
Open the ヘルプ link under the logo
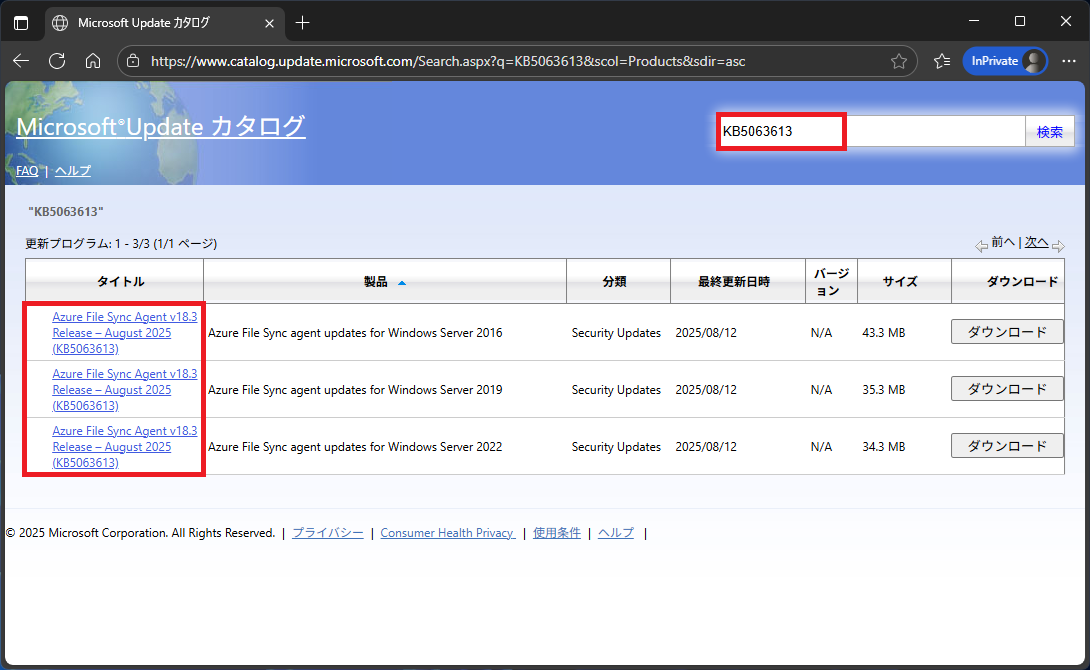[73, 170]
